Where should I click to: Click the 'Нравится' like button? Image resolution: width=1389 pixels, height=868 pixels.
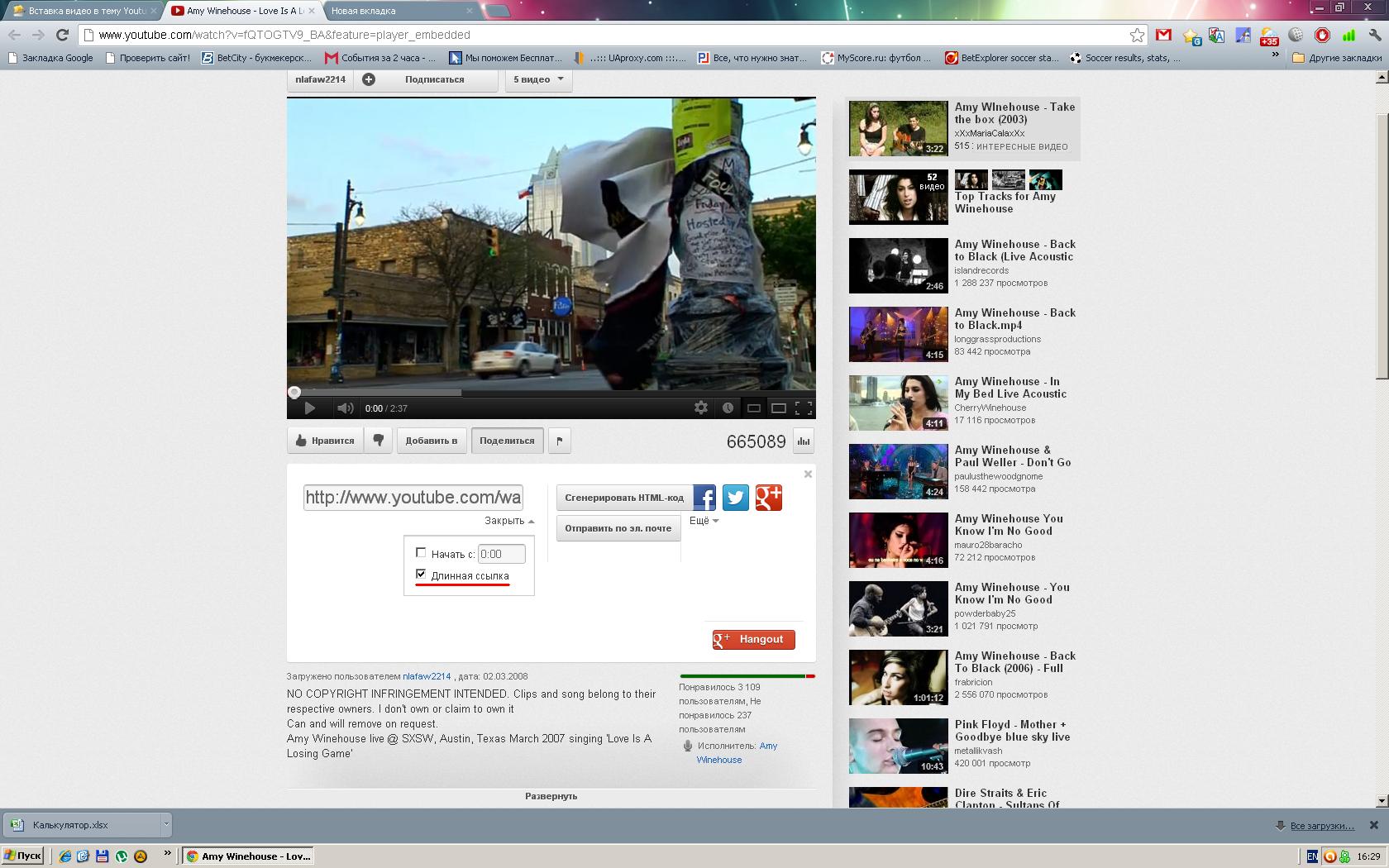pyautogui.click(x=324, y=441)
